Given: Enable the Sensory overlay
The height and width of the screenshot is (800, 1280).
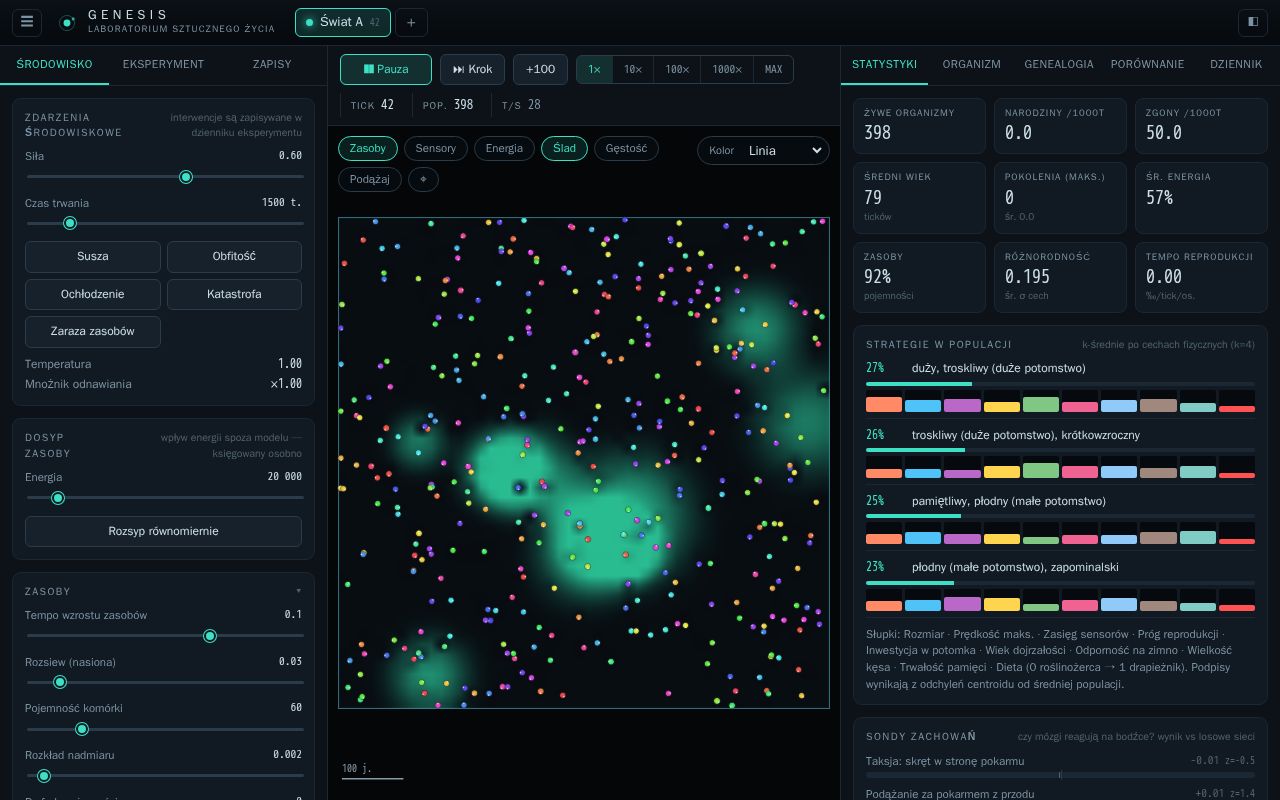Looking at the screenshot, I should point(436,148).
